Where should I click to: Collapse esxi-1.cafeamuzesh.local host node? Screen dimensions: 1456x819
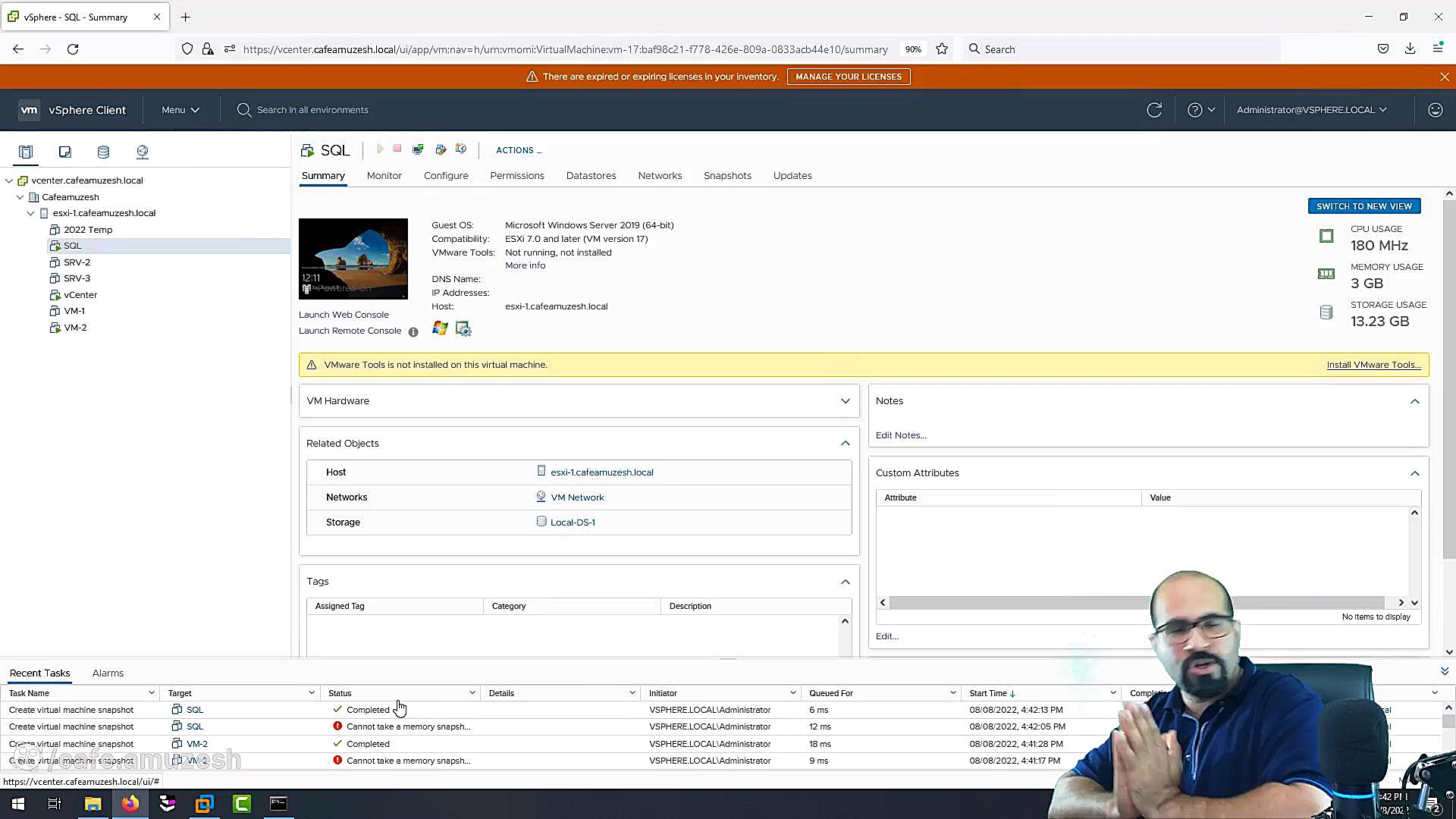click(x=31, y=213)
